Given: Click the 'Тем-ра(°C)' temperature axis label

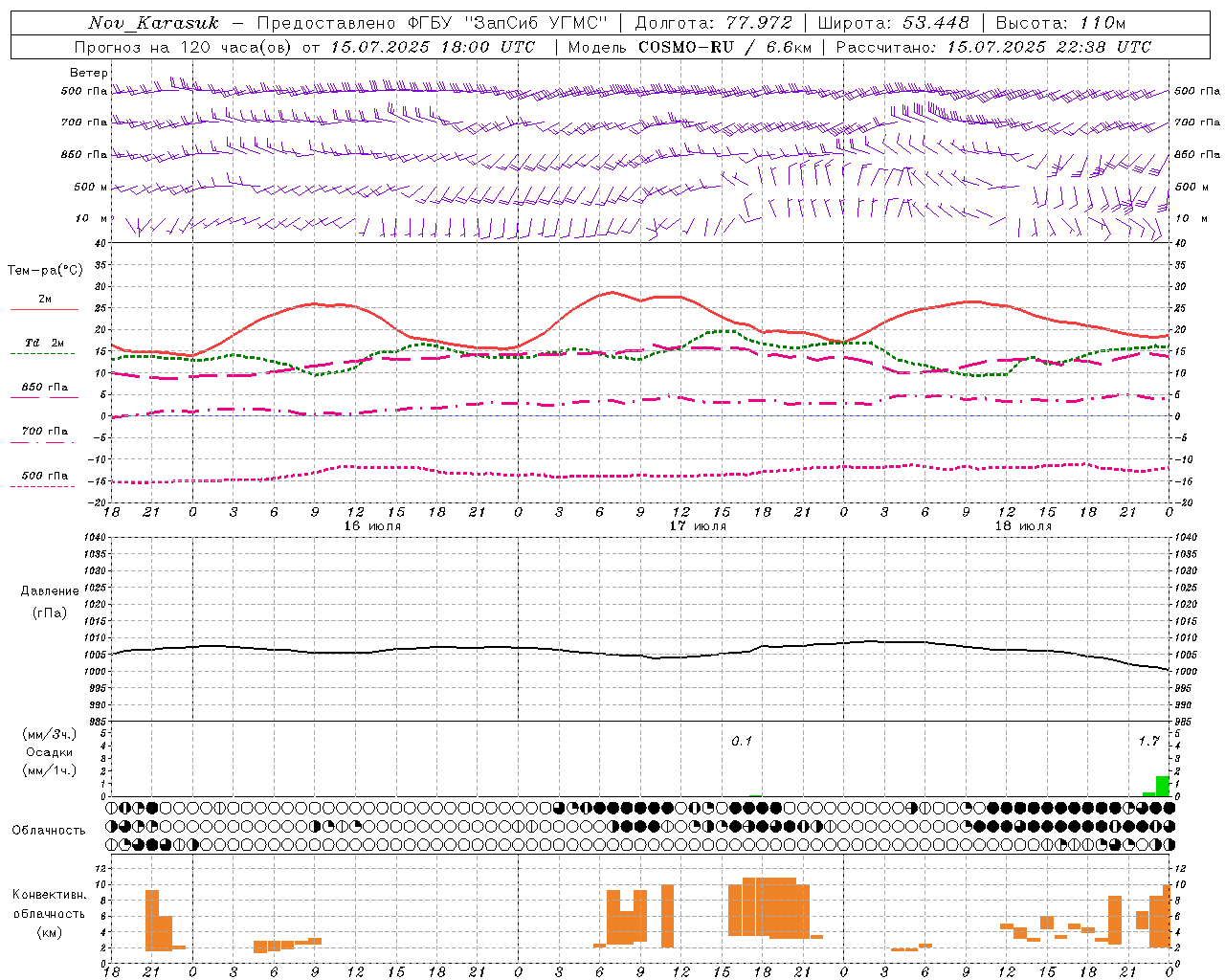Looking at the screenshot, I should [45, 271].
